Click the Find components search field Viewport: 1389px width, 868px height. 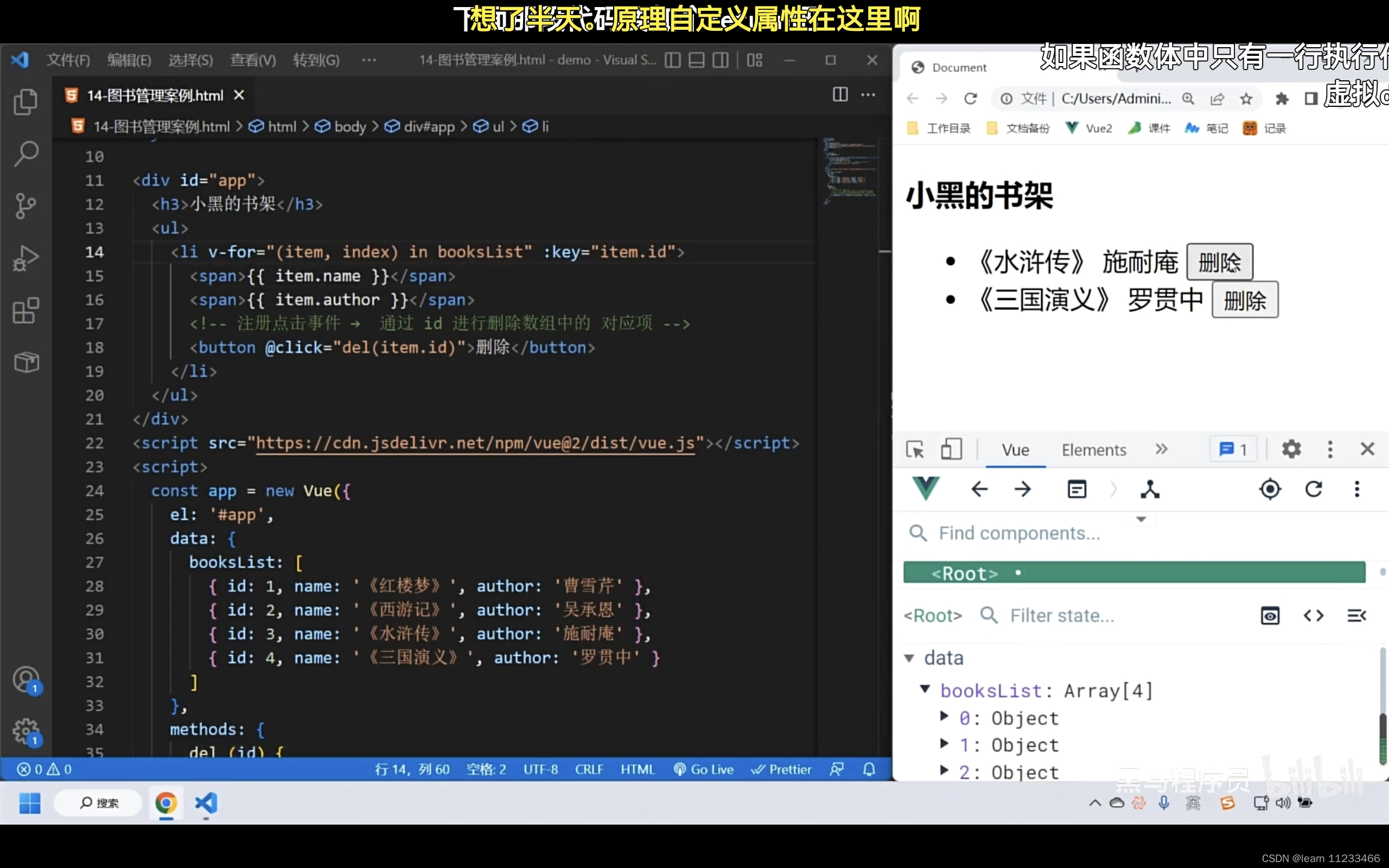click(x=1020, y=533)
